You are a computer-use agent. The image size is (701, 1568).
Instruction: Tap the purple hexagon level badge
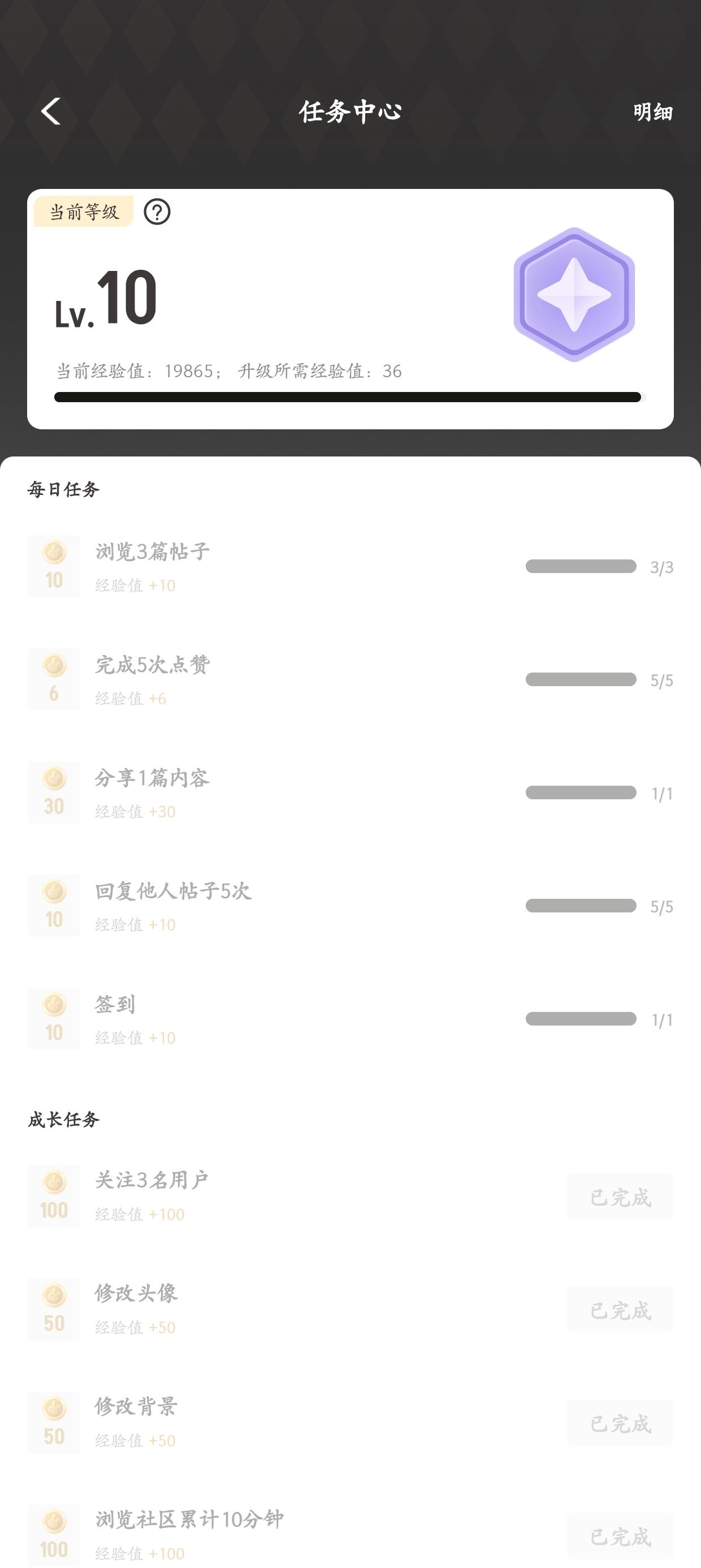[574, 295]
